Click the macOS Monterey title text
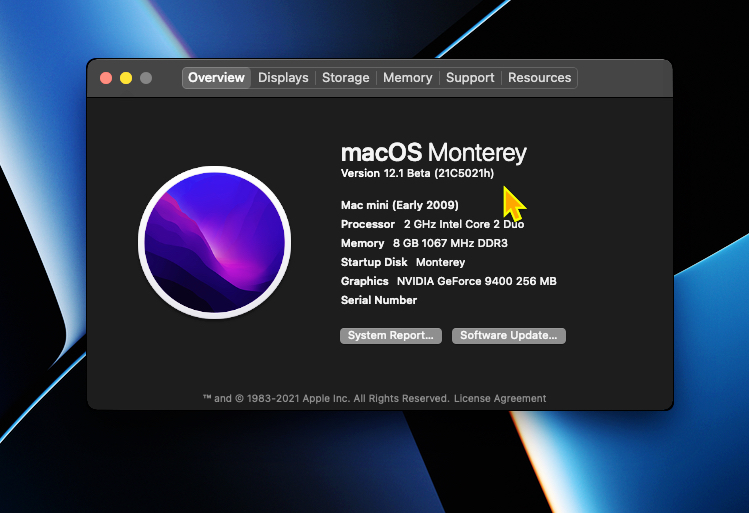Image resolution: width=749 pixels, height=513 pixels. (x=434, y=152)
